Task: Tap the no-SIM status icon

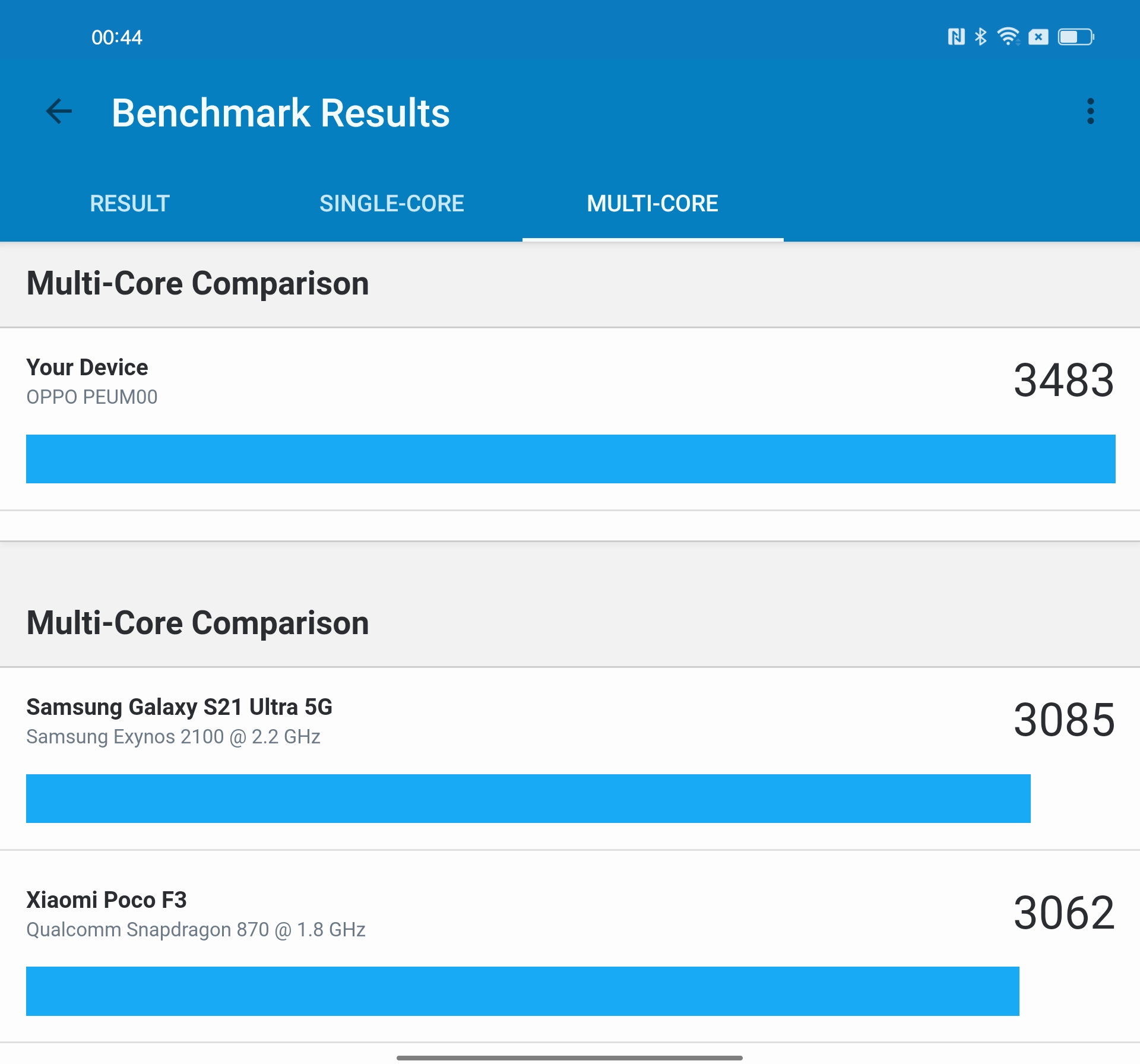Action: pyautogui.click(x=1038, y=37)
